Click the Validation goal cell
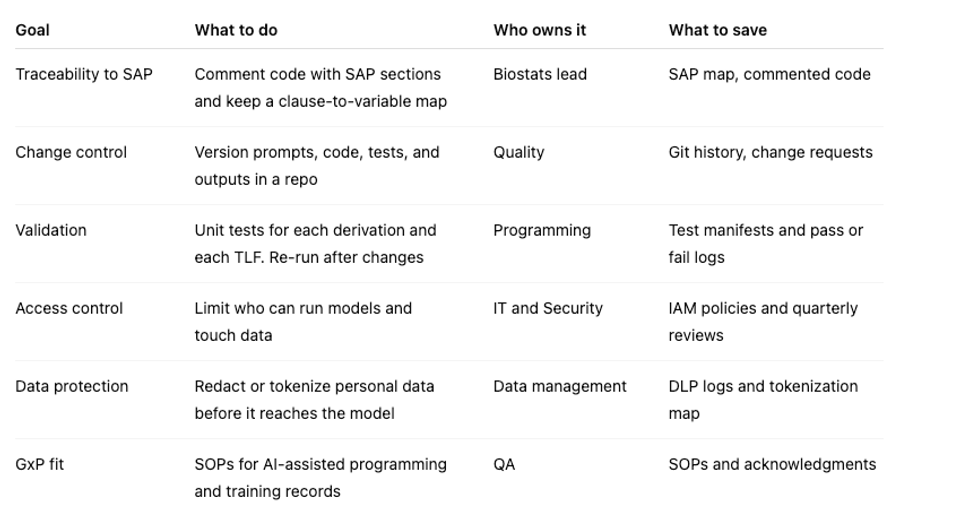This screenshot has height=522, width=960. pos(51,230)
